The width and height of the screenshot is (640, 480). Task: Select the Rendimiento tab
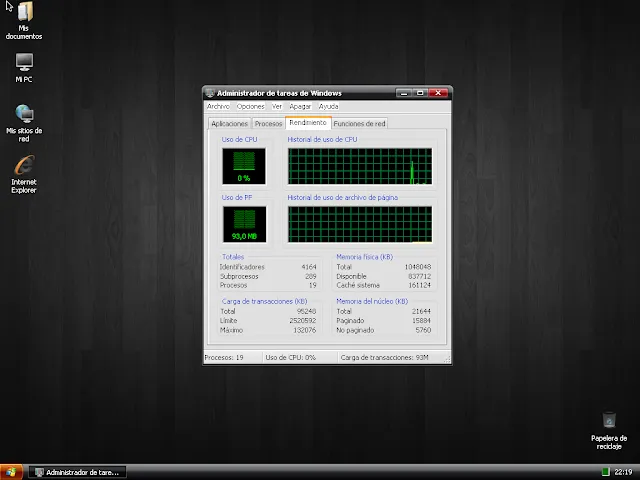pyautogui.click(x=308, y=122)
